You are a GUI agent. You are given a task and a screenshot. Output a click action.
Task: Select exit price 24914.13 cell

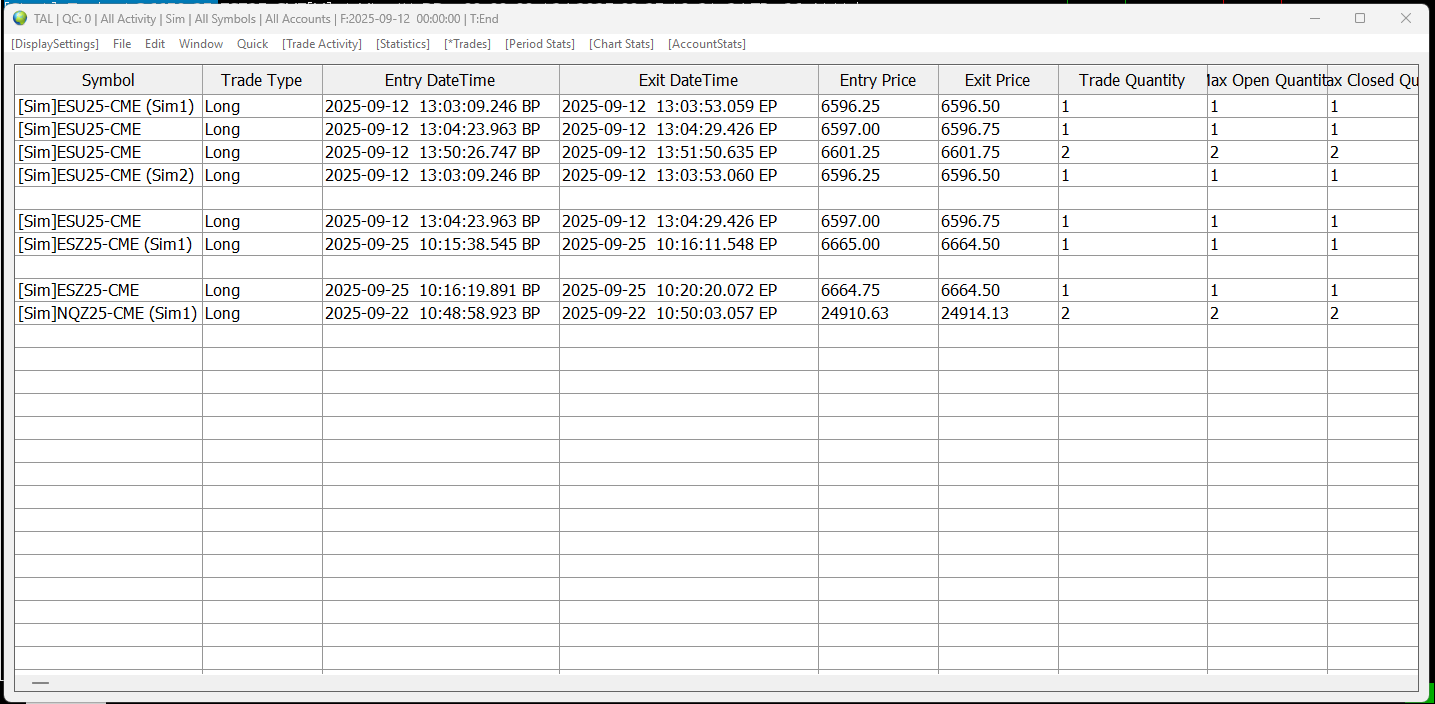(x=998, y=313)
